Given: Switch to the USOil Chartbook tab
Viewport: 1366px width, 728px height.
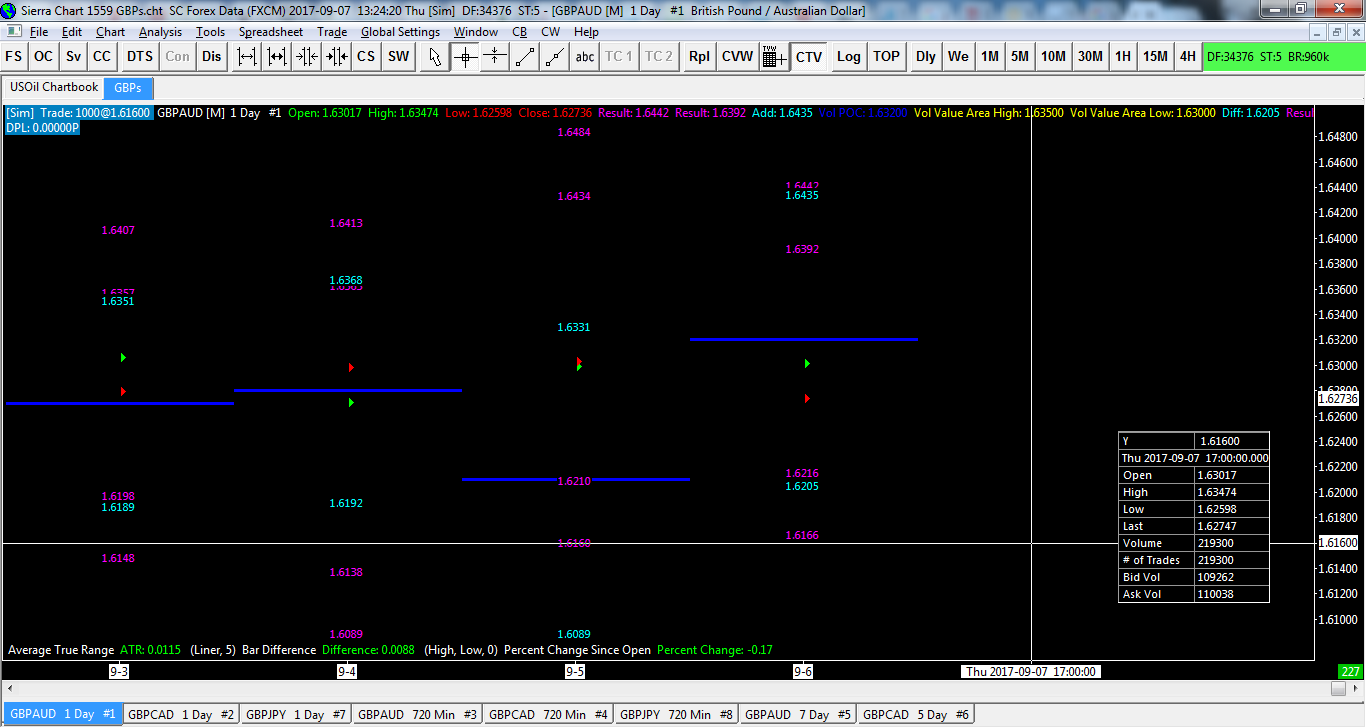Looking at the screenshot, I should pos(55,87).
